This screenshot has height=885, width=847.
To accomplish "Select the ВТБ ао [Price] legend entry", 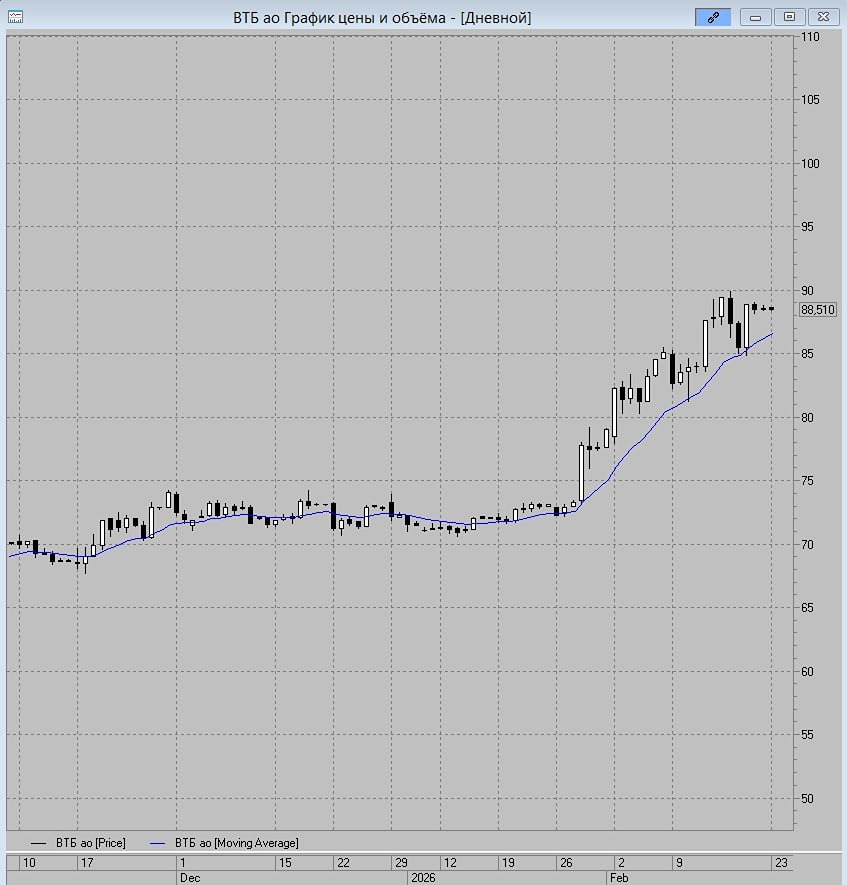I will pos(78,843).
